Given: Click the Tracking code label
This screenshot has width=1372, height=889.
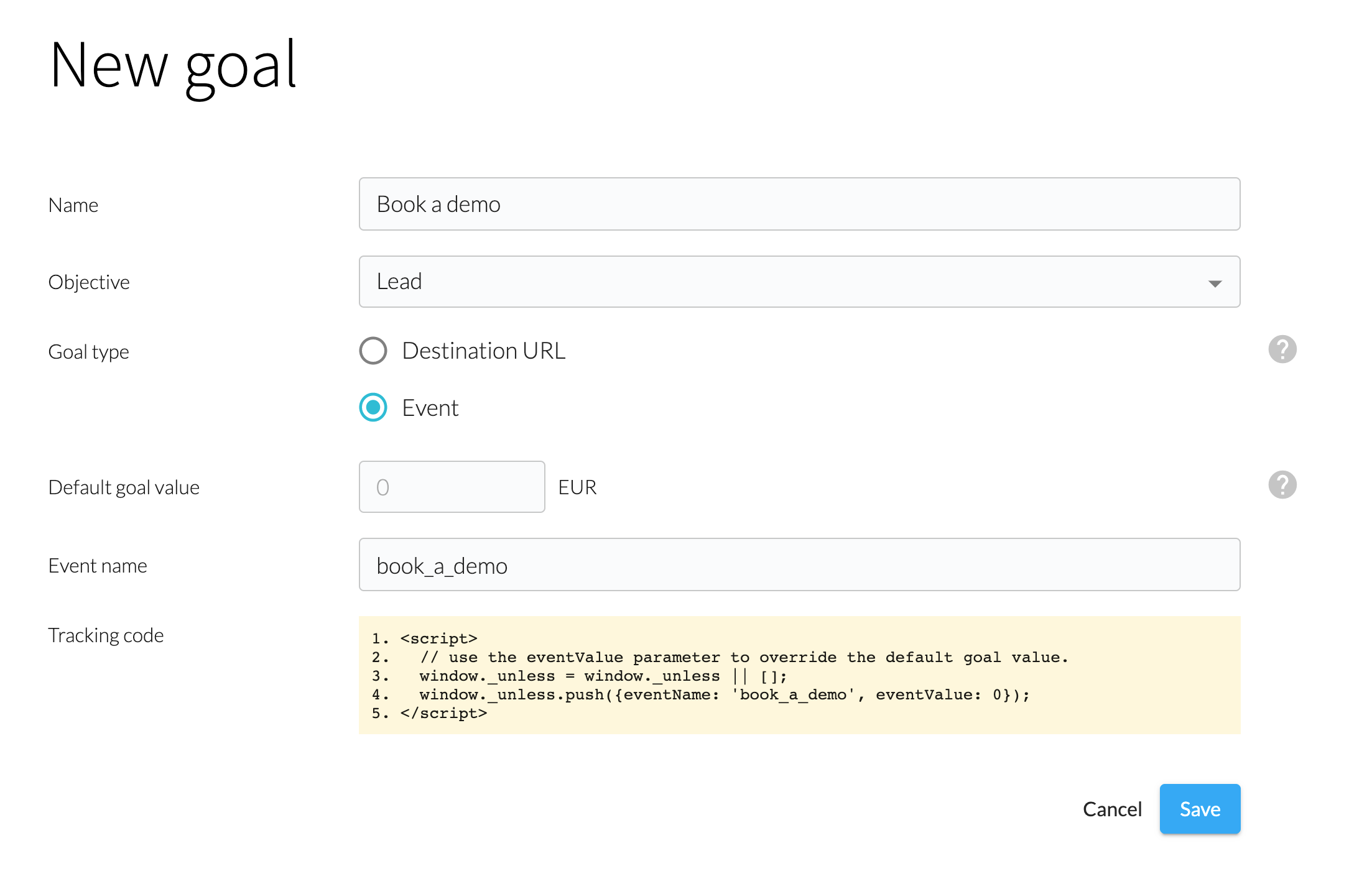Looking at the screenshot, I should pos(106,635).
